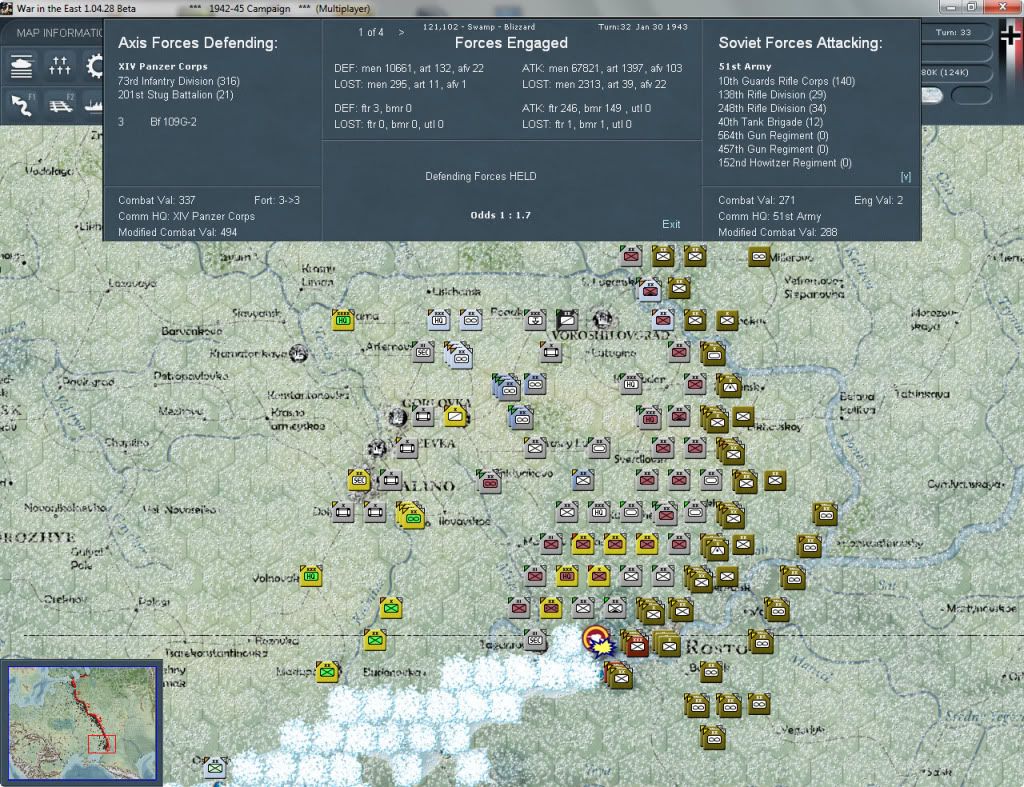1024x787 pixels.
Task: Click the "Eng Val: 2" value
Action: click(878, 200)
